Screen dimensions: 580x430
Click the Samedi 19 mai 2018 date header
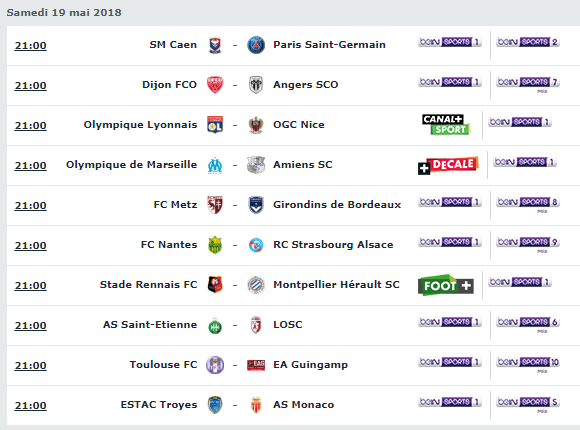pos(64,13)
